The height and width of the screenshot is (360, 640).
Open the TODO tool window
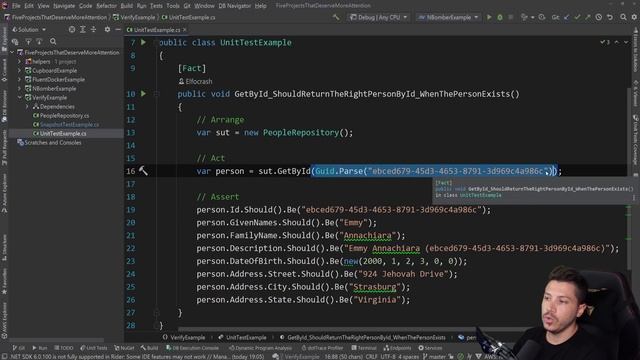pos(64,348)
